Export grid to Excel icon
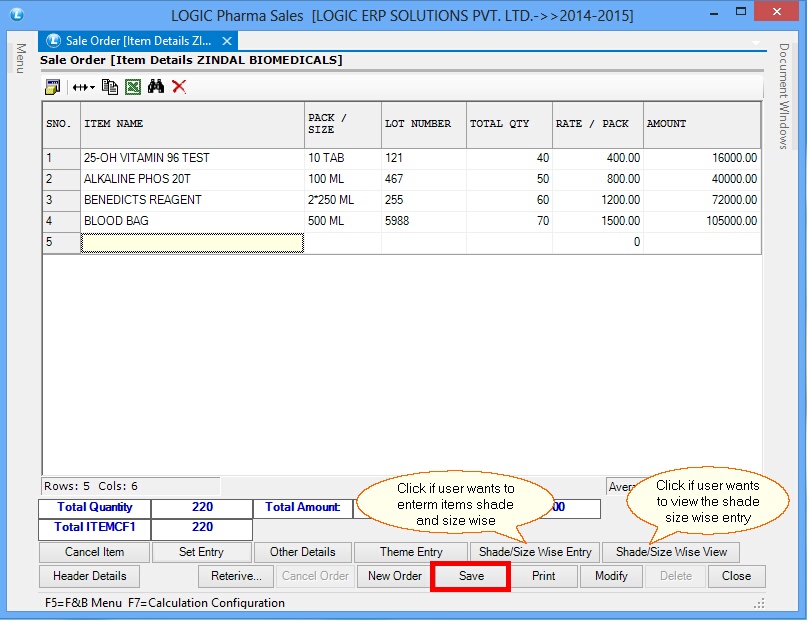Viewport: 808px width, 621px height. 133,87
